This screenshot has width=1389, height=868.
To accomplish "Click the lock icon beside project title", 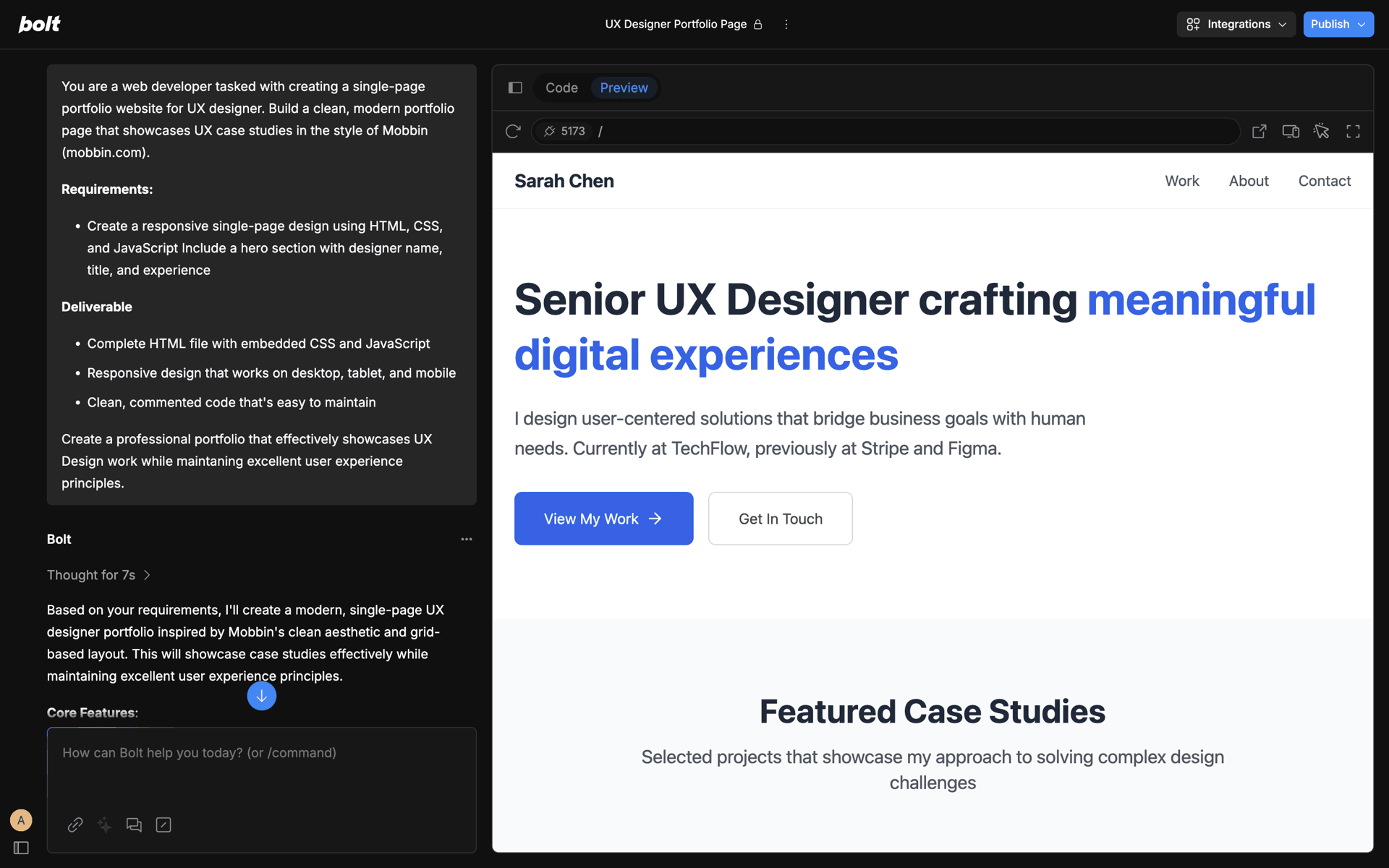I will click(758, 25).
